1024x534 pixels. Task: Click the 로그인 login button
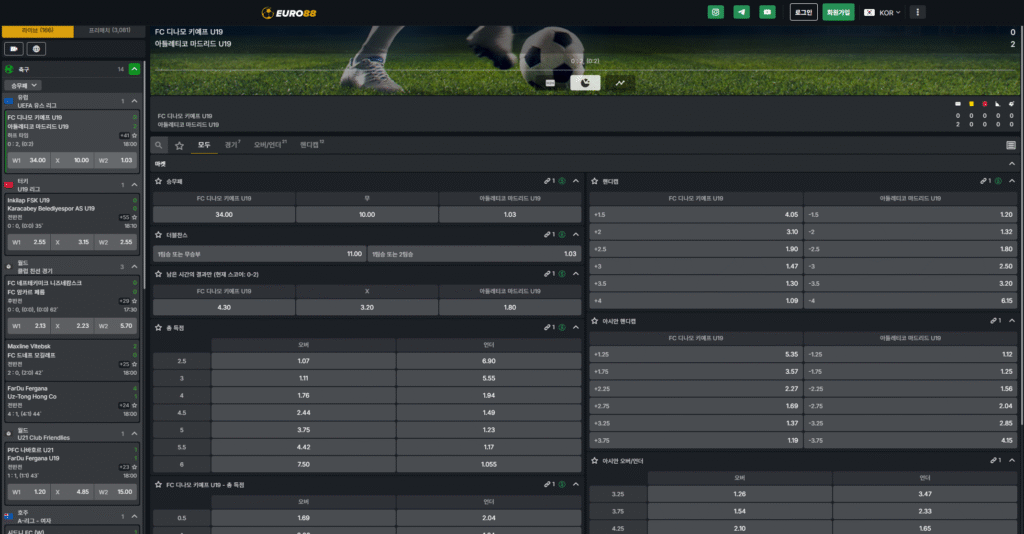pos(803,12)
